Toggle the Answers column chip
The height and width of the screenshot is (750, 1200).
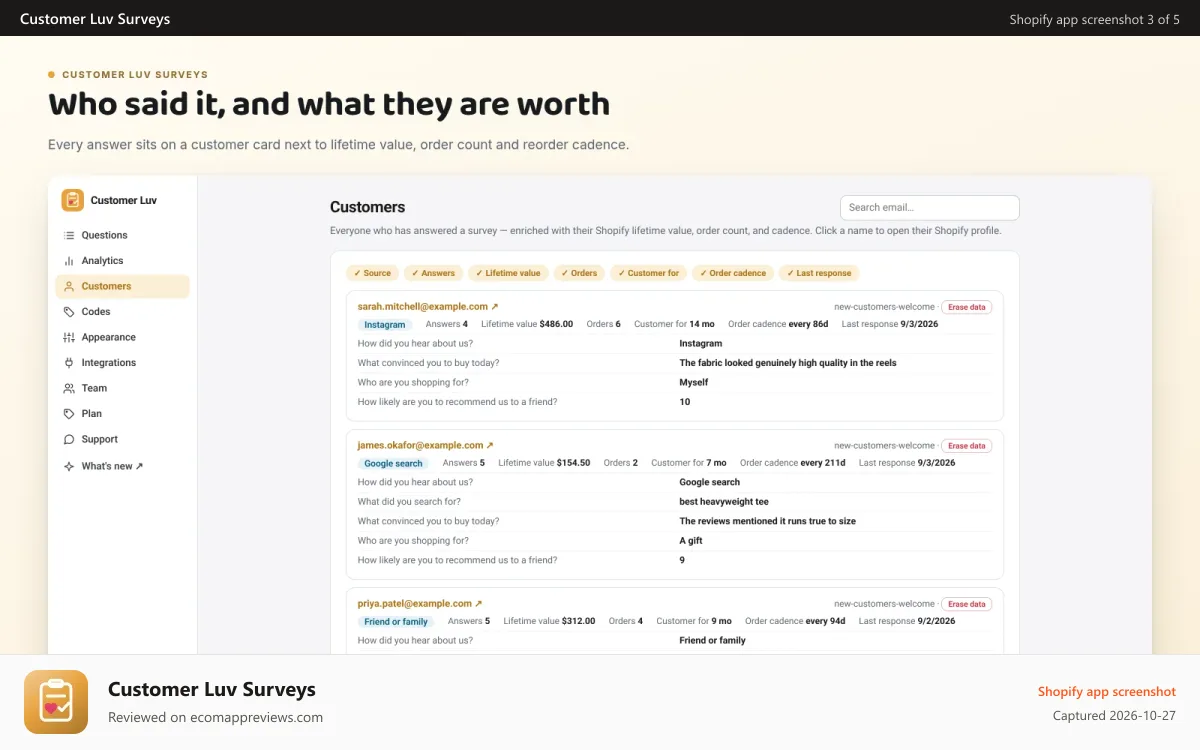point(433,273)
